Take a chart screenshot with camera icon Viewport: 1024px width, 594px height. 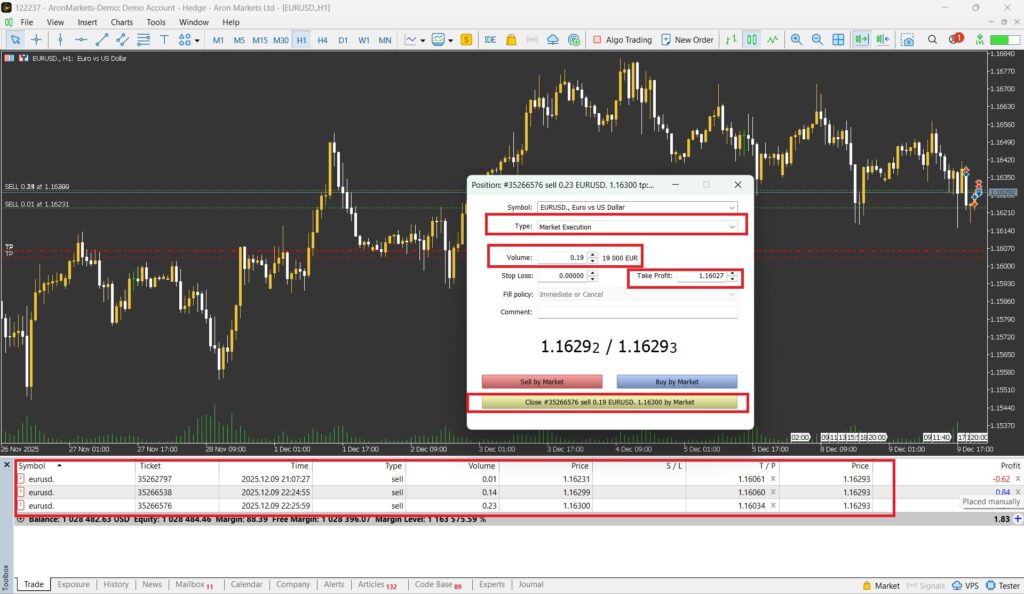(x=907, y=40)
